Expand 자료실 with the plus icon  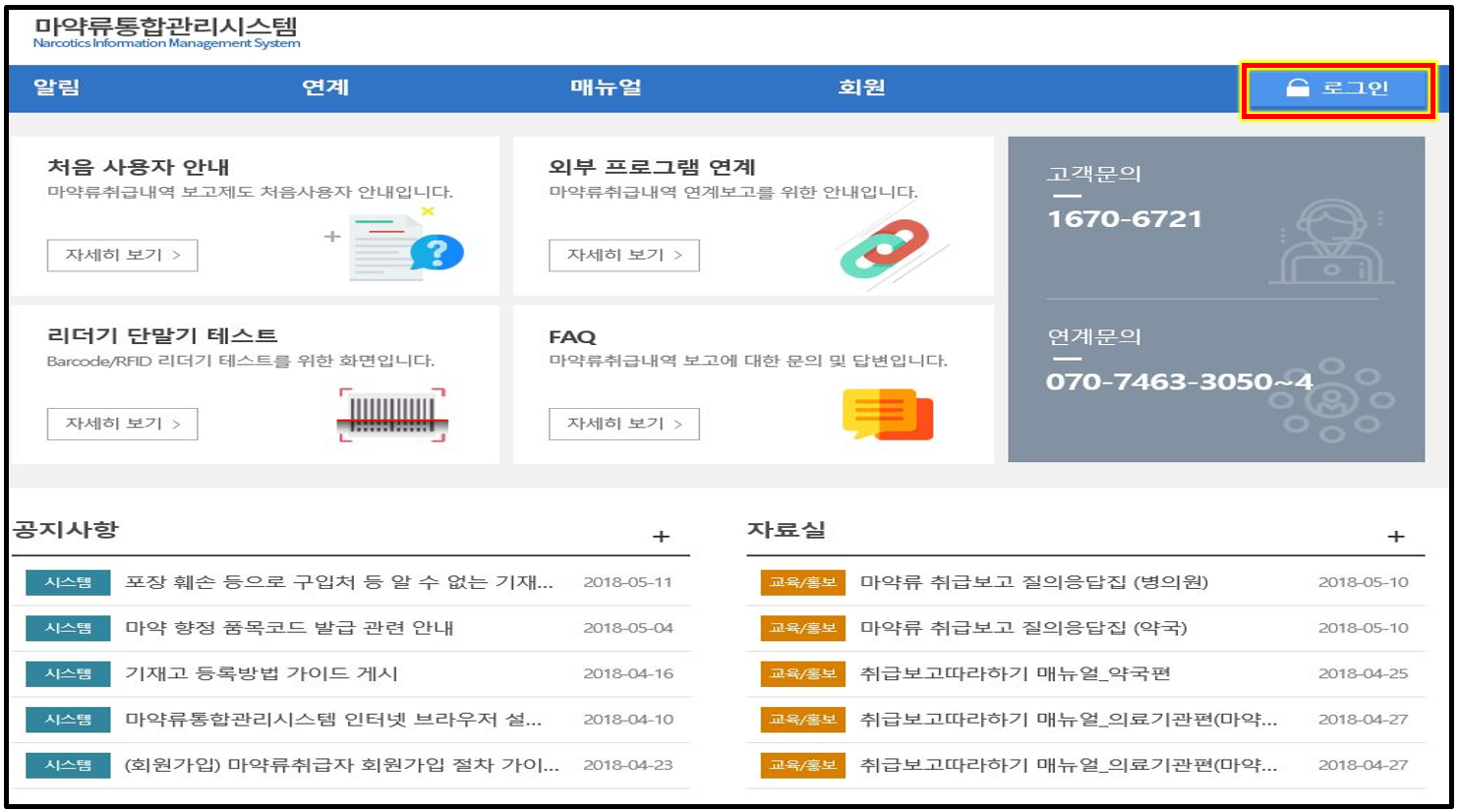[1395, 537]
